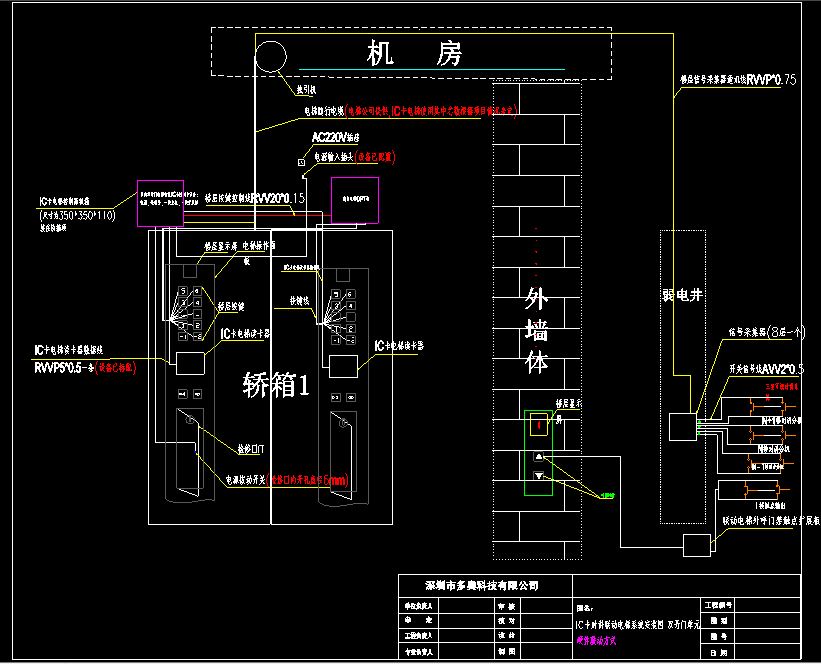Click the RVV20*0.15 cable annotation
Viewport: 821px width, 664px height.
click(x=277, y=198)
